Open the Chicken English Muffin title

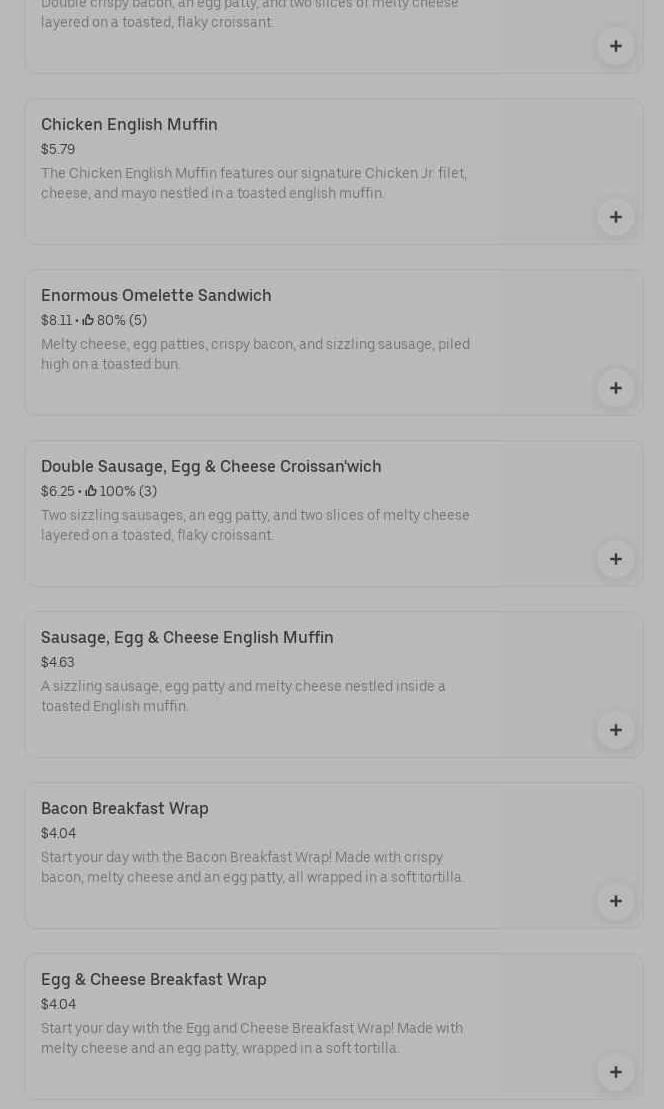click(x=129, y=125)
